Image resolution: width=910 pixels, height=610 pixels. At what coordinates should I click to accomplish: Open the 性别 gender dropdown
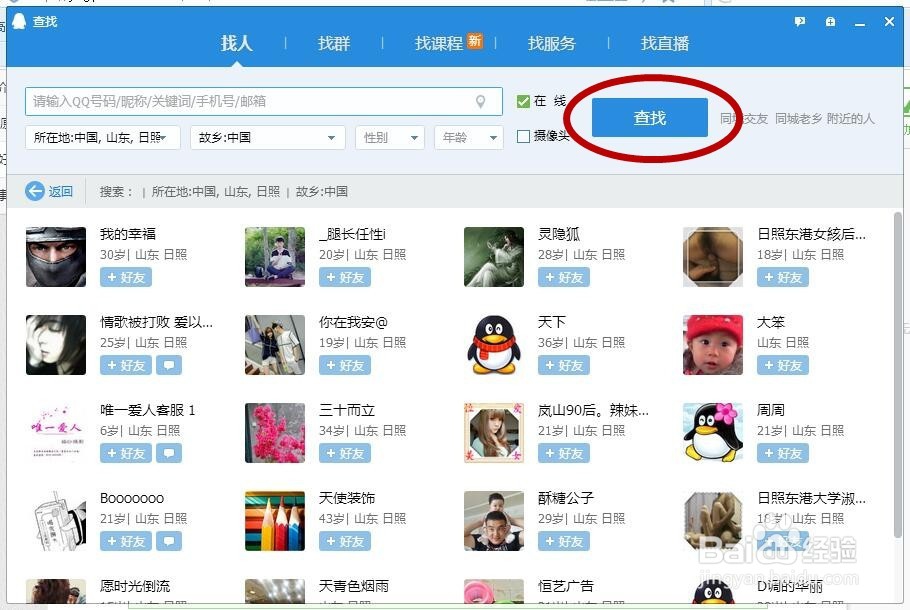tap(389, 137)
